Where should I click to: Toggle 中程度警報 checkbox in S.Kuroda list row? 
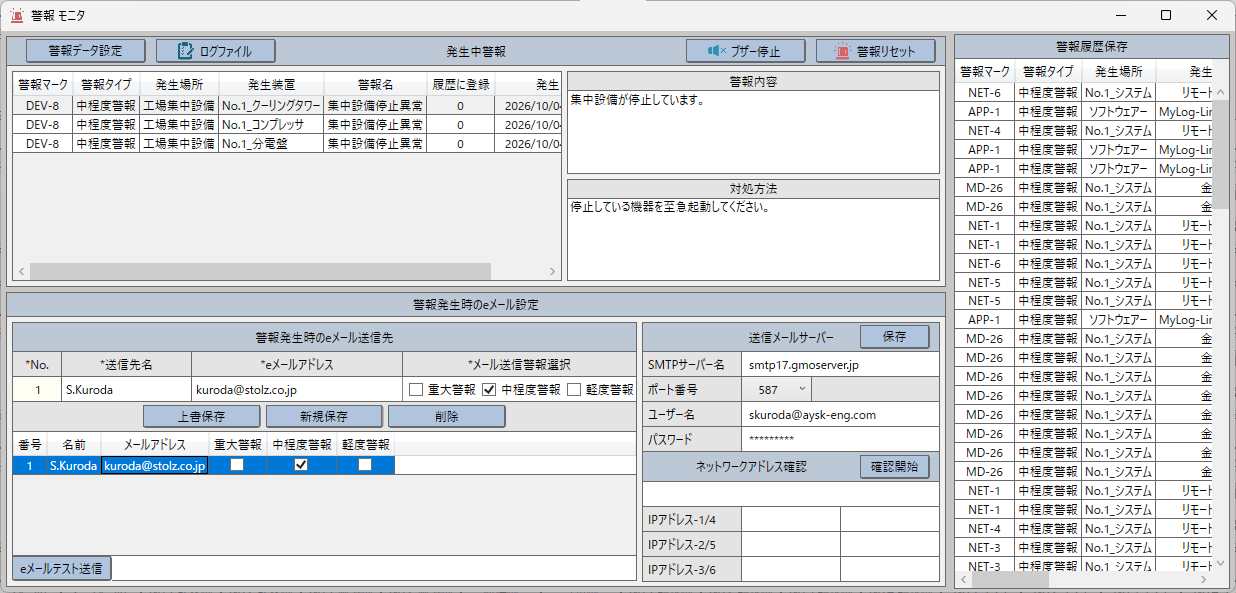coord(301,465)
